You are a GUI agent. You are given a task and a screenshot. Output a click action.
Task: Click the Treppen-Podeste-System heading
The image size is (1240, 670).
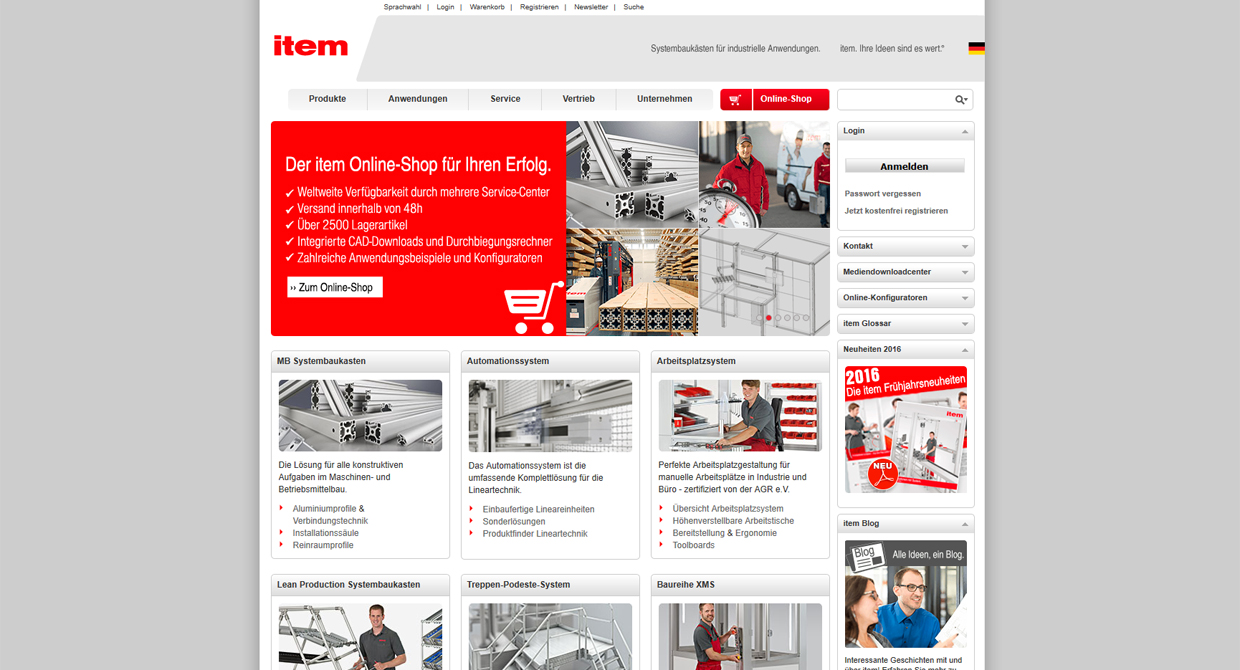(517, 585)
